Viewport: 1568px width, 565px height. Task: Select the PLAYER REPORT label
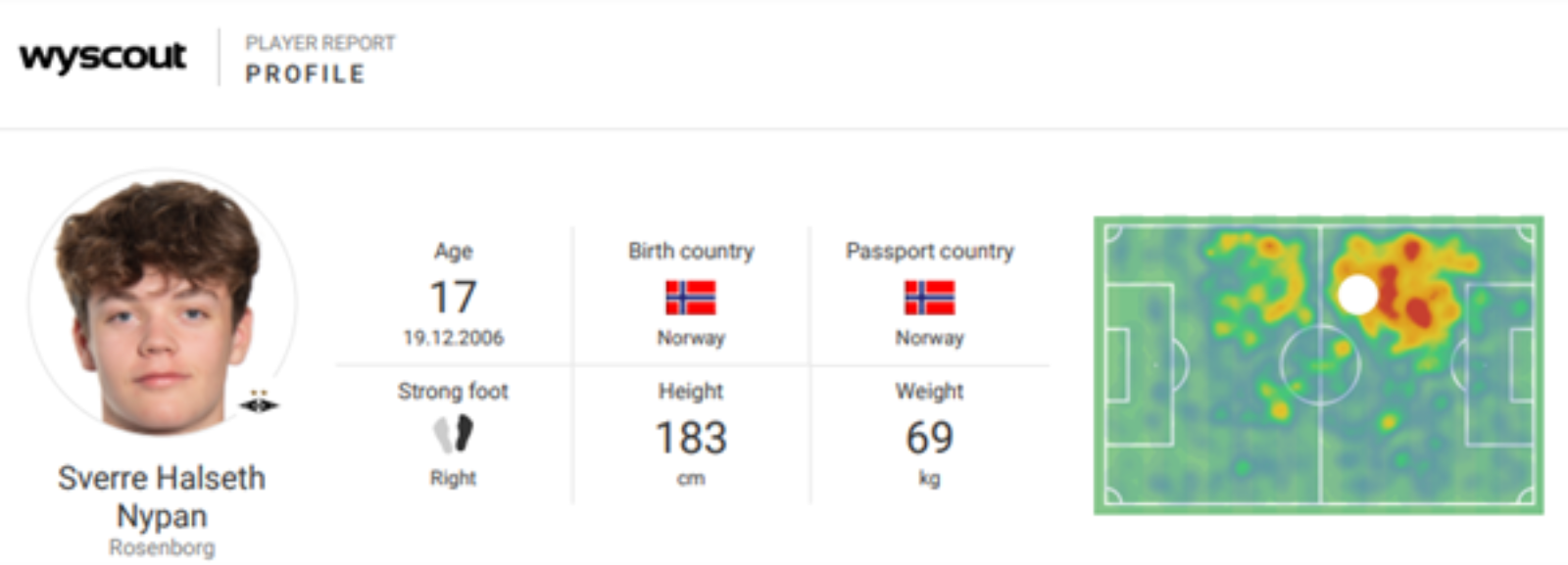coord(320,43)
